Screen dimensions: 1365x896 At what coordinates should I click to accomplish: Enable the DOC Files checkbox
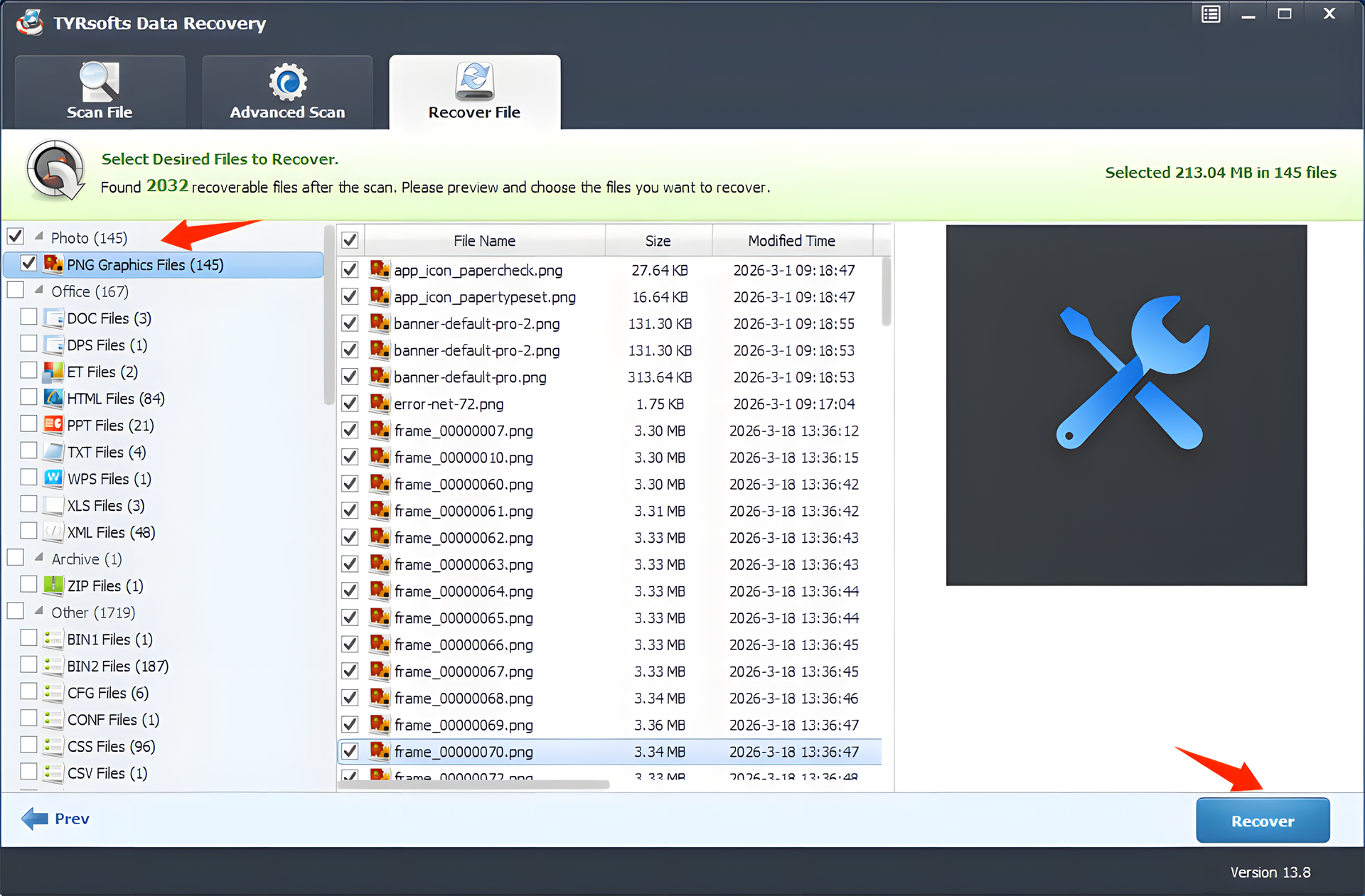(x=28, y=317)
